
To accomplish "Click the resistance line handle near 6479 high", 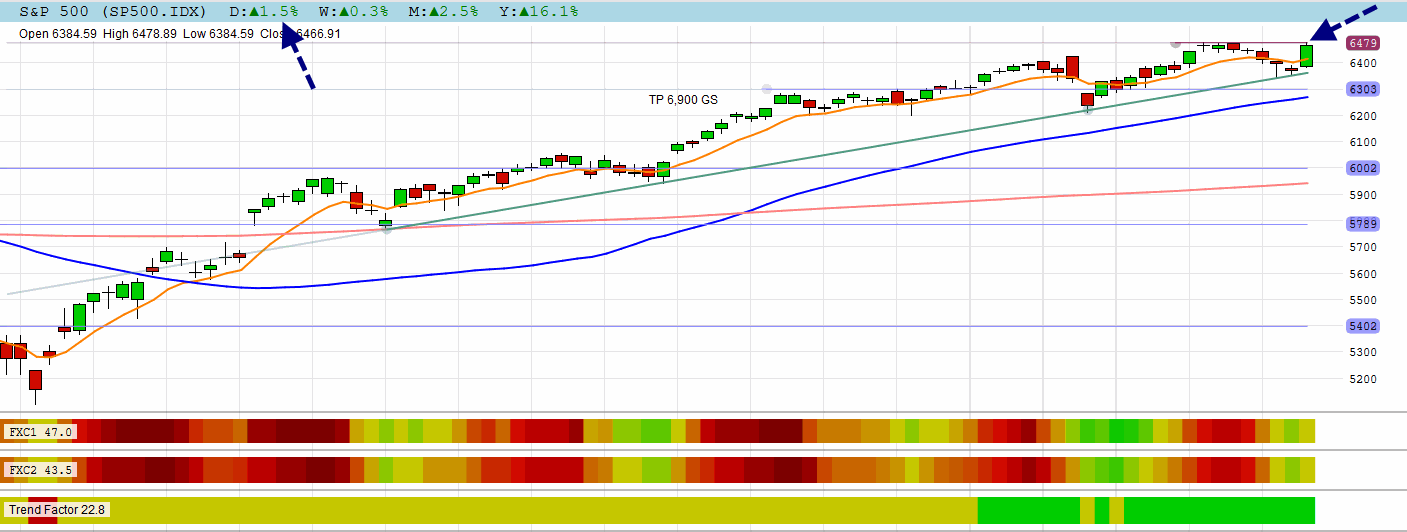I will [x=1176, y=43].
